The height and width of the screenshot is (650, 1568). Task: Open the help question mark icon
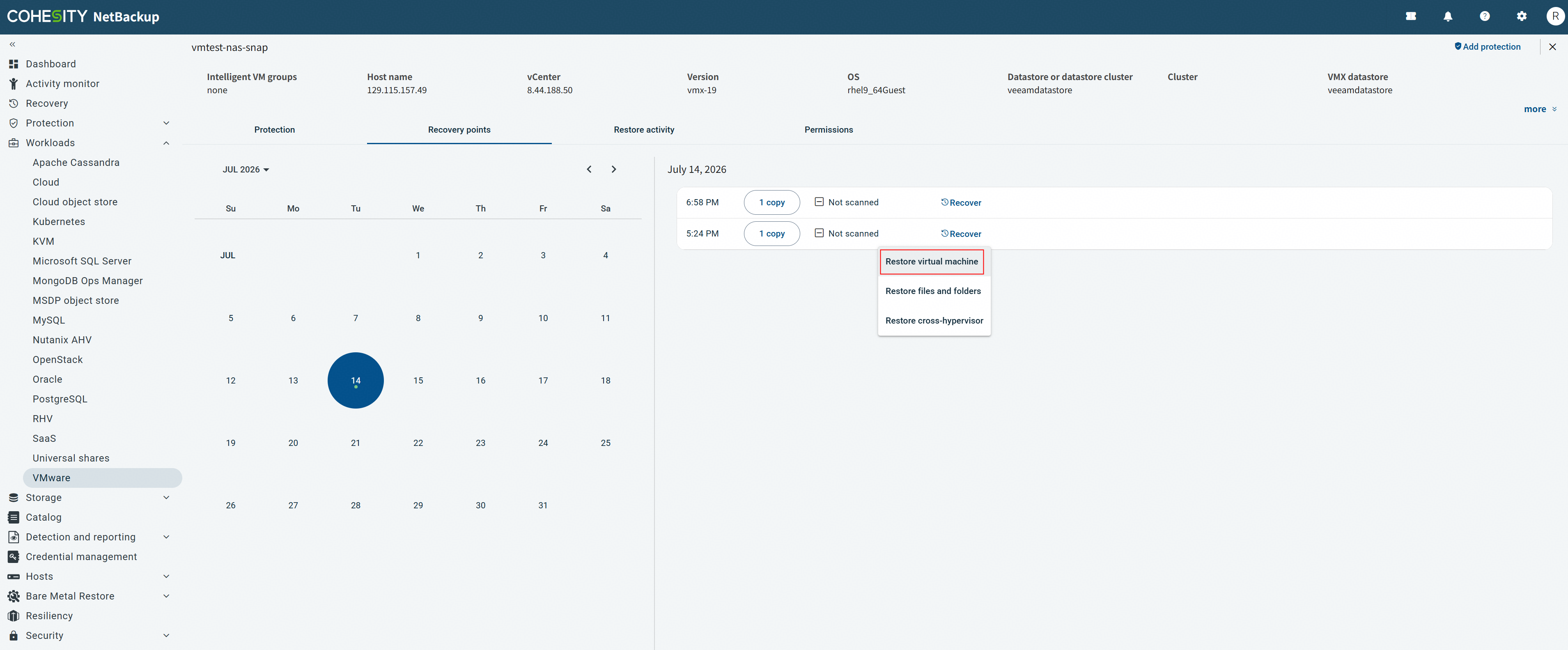click(1485, 16)
